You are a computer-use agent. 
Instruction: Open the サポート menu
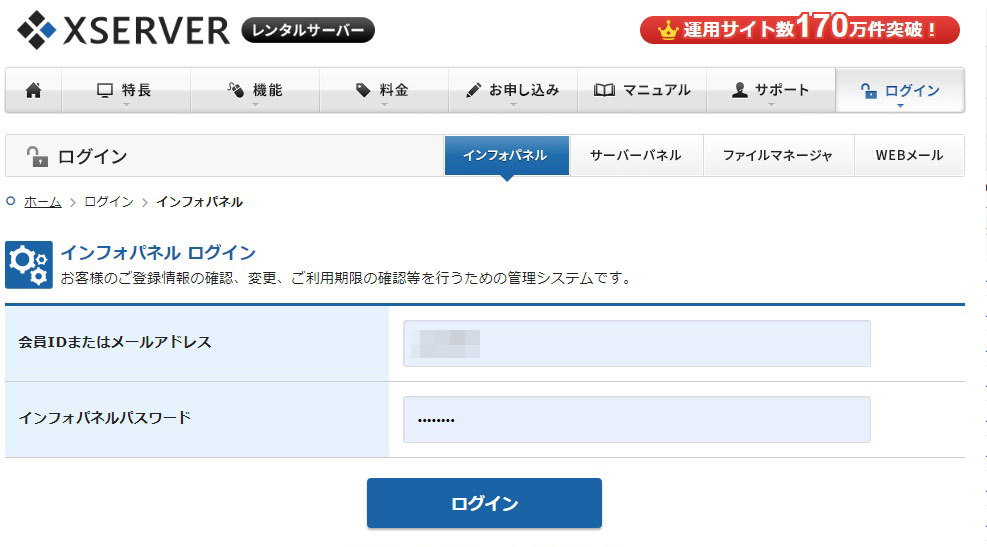(x=771, y=90)
